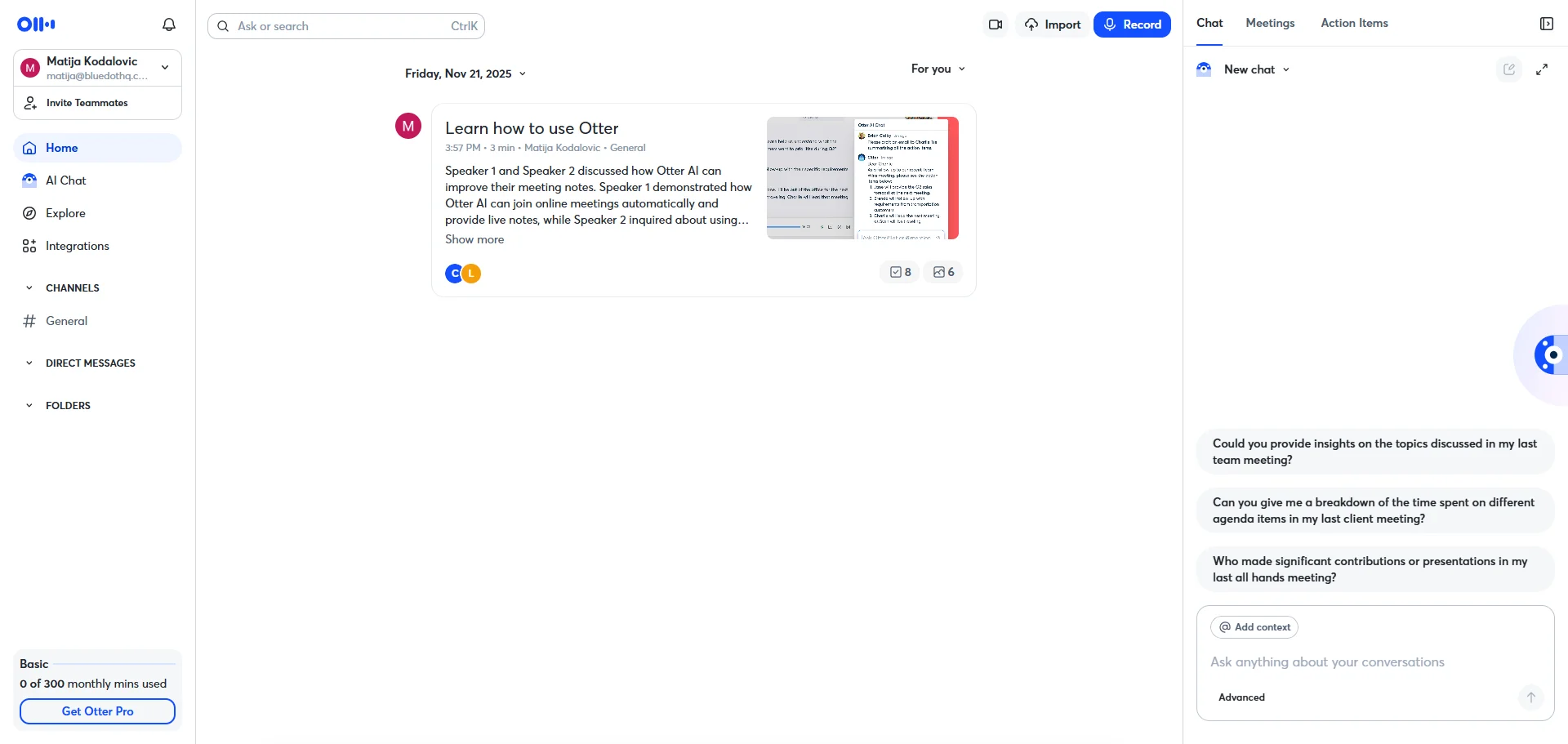1568x744 pixels.
Task: Send the chat message with arrow button
Action: coord(1531,697)
